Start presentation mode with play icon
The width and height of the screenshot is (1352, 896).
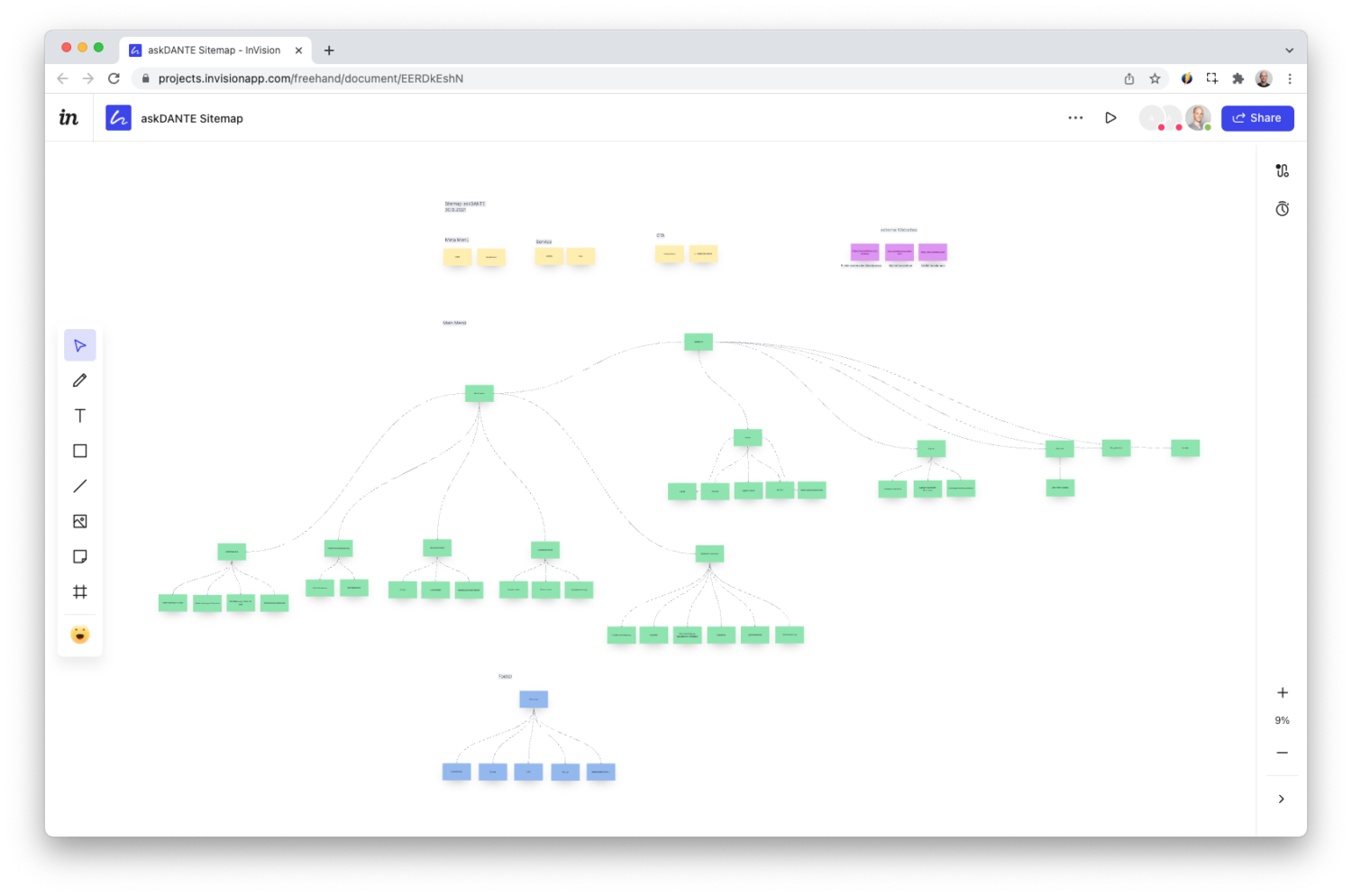pos(1110,118)
